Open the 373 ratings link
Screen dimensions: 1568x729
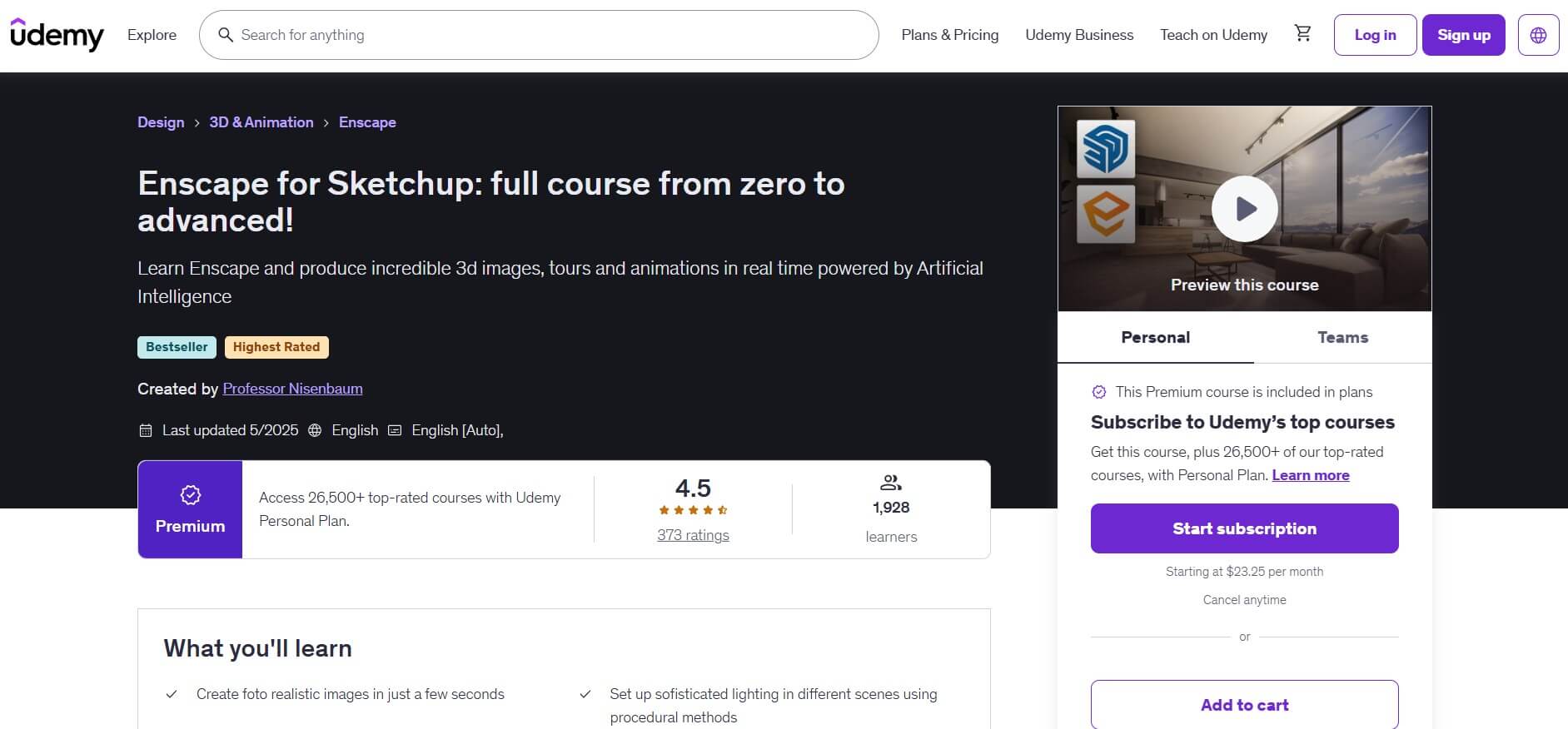coord(693,535)
